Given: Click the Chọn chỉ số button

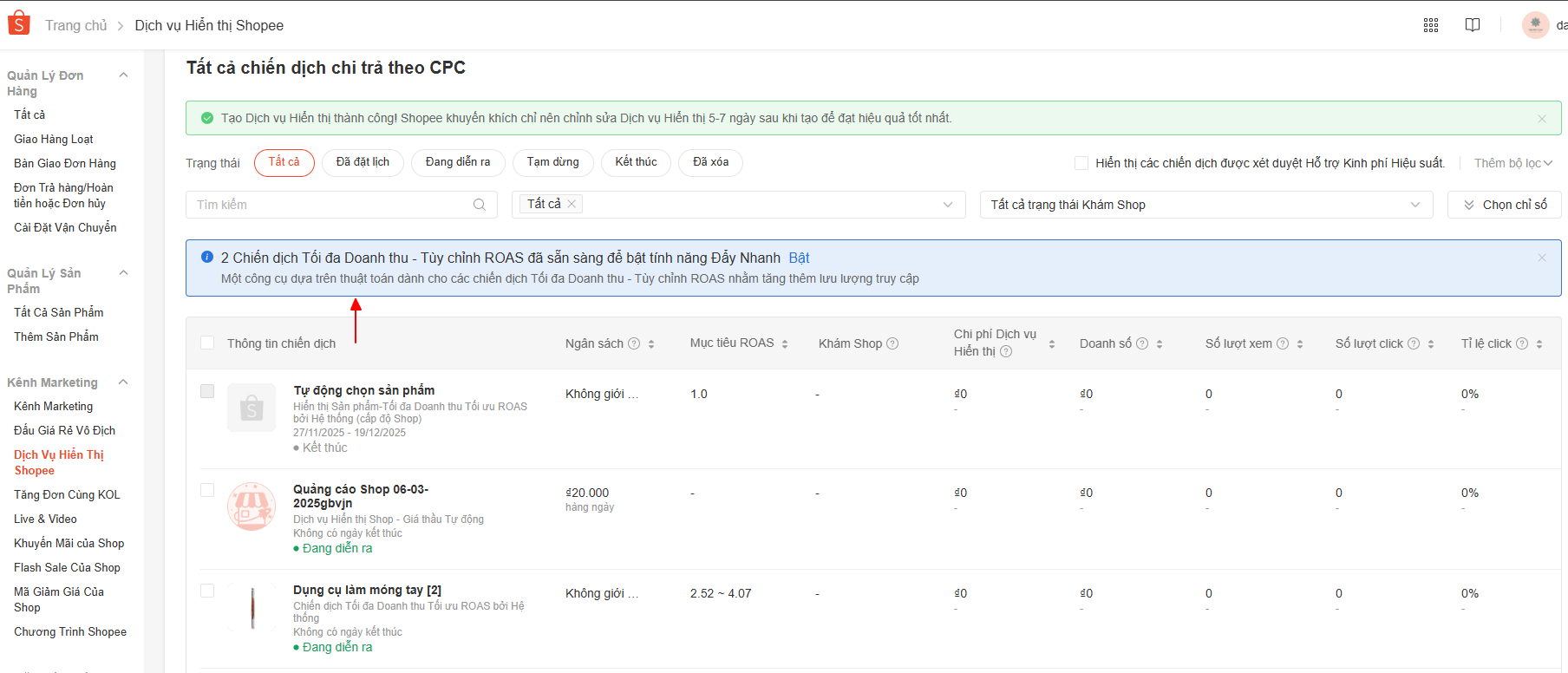Looking at the screenshot, I should click(x=1505, y=205).
